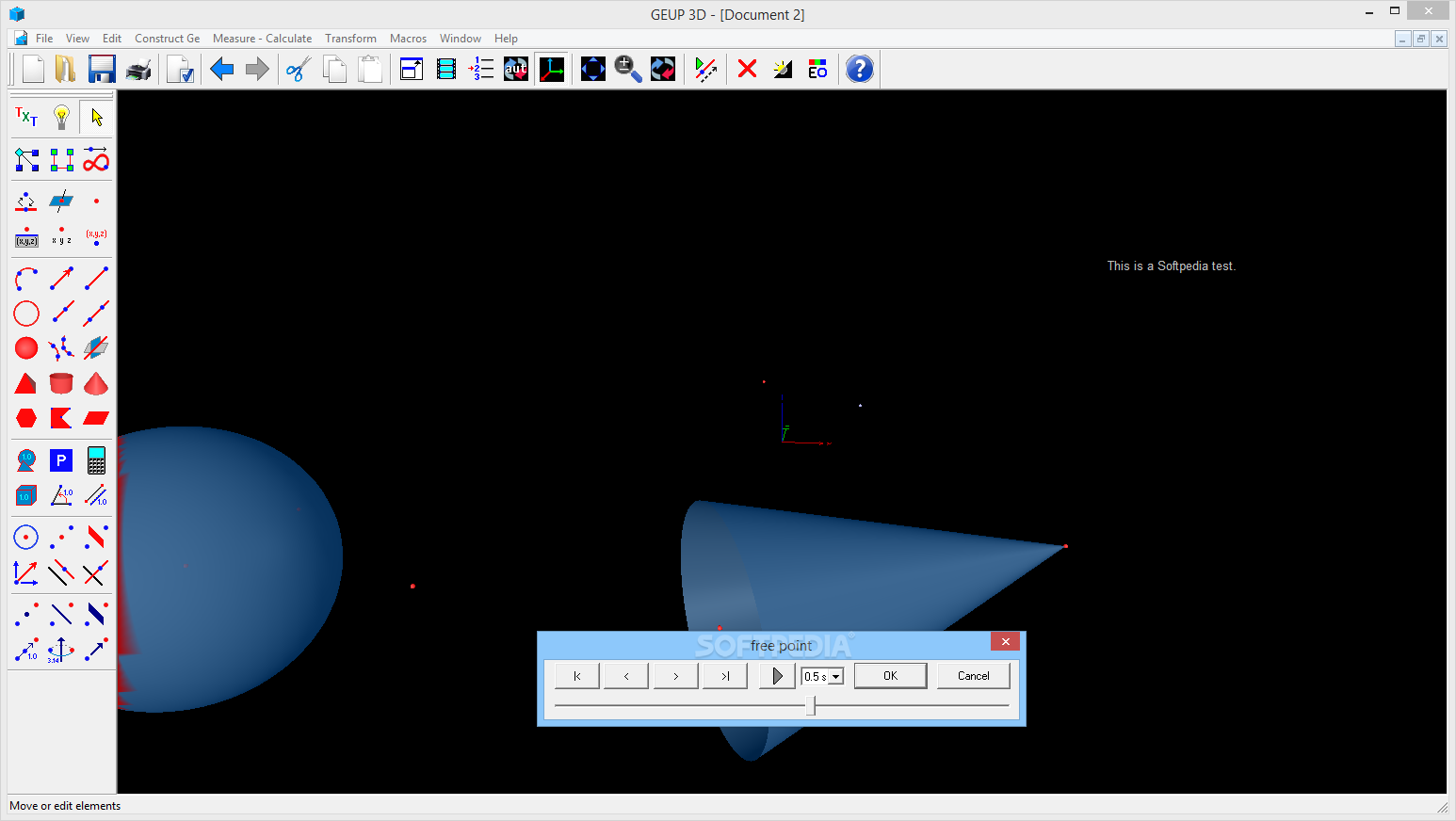Image resolution: width=1456 pixels, height=821 pixels.
Task: Click the light bulb hint tool
Action: pyautogui.click(x=61, y=117)
